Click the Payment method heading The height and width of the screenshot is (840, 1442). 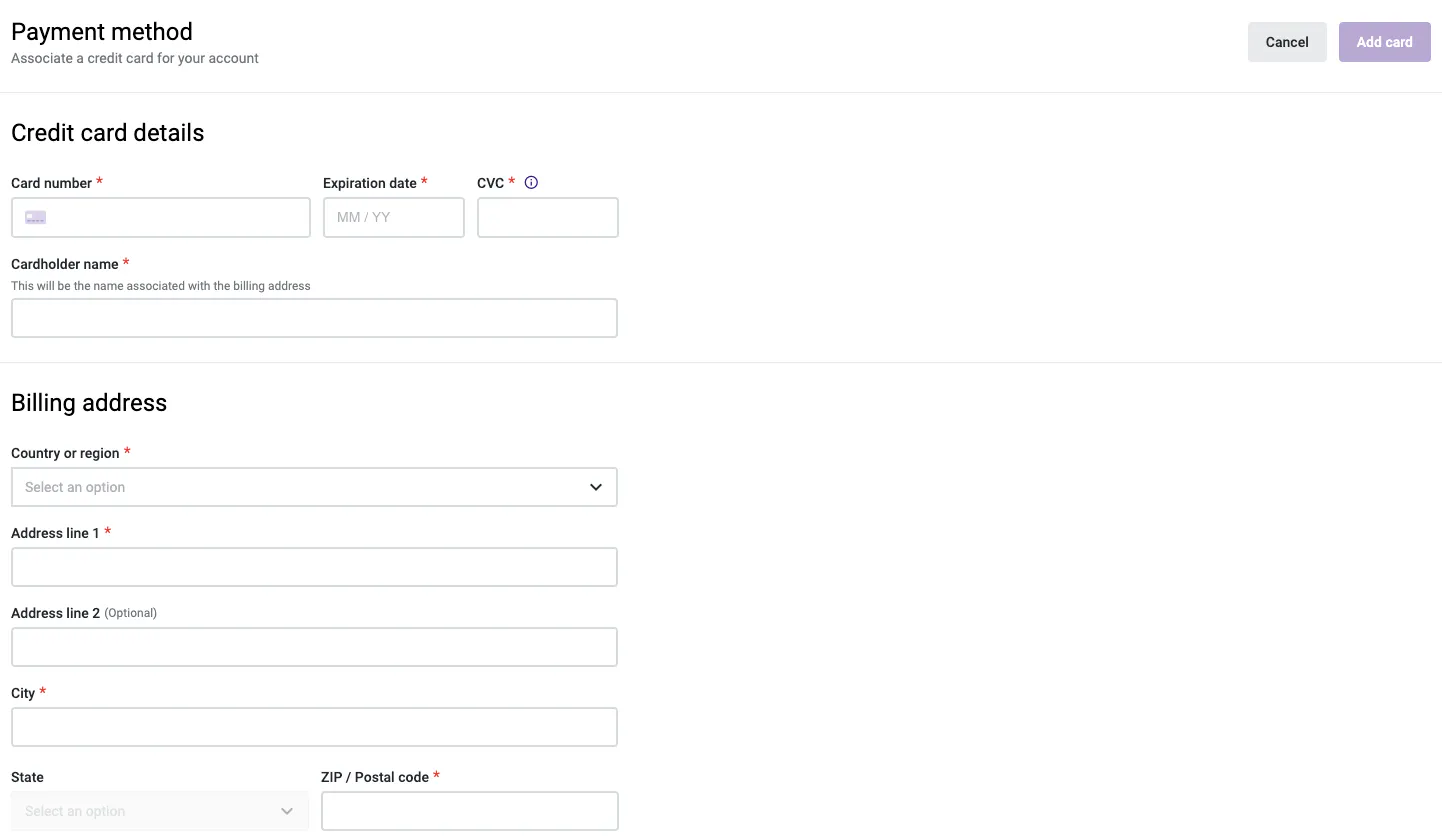click(102, 32)
